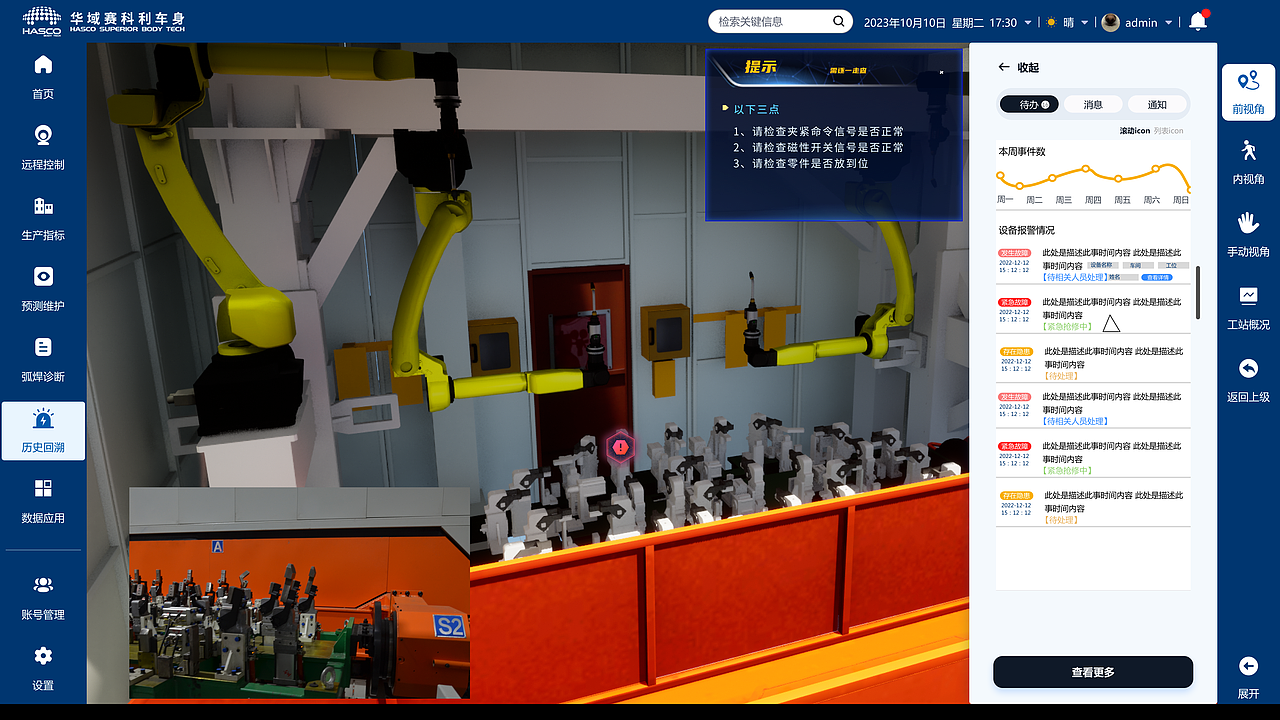Click the 以下三点 subtitle in the hint
The width and height of the screenshot is (1280, 720).
[x=756, y=109]
